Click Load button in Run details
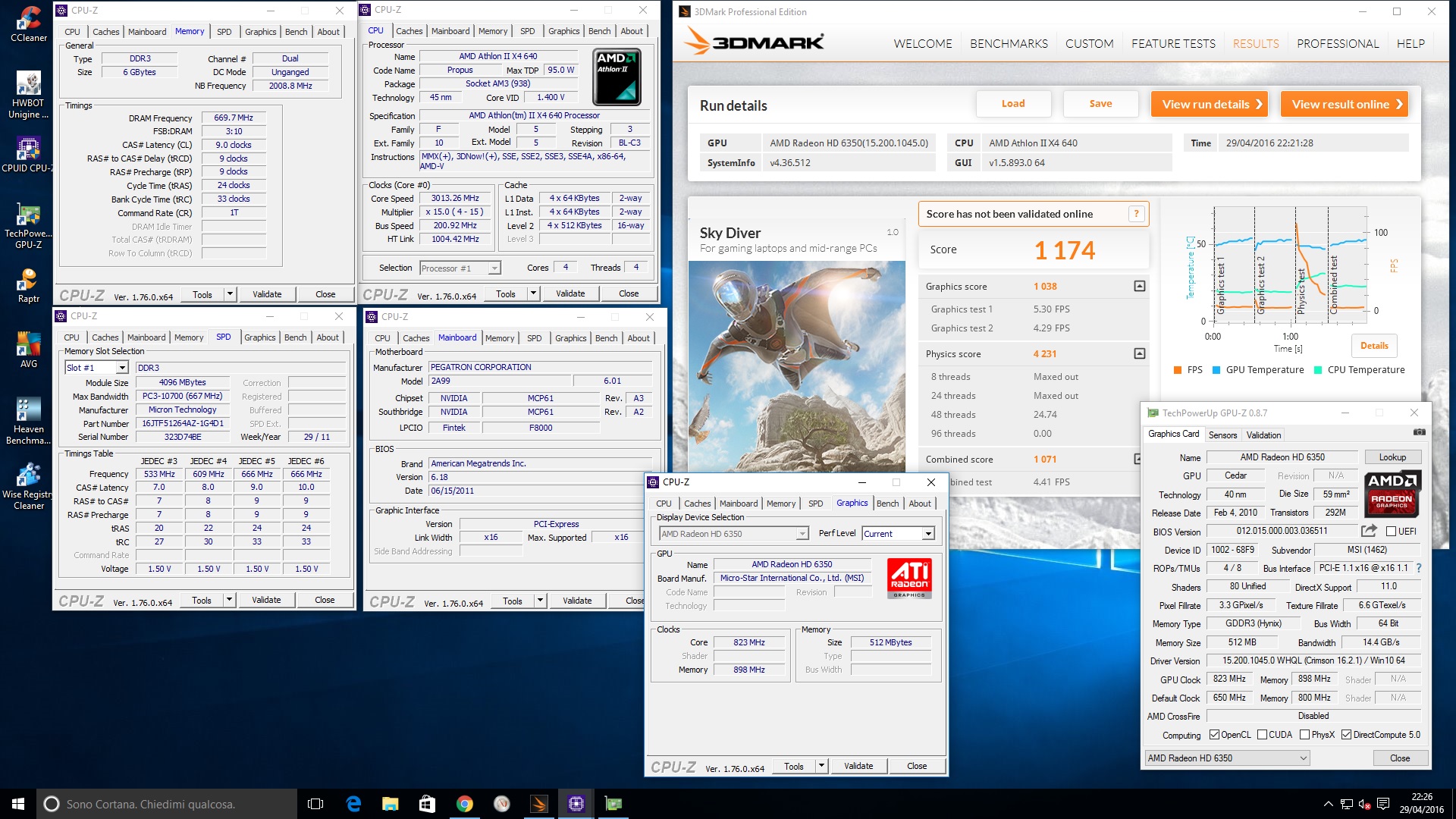Screen dimensions: 1456x819 click(1013, 104)
